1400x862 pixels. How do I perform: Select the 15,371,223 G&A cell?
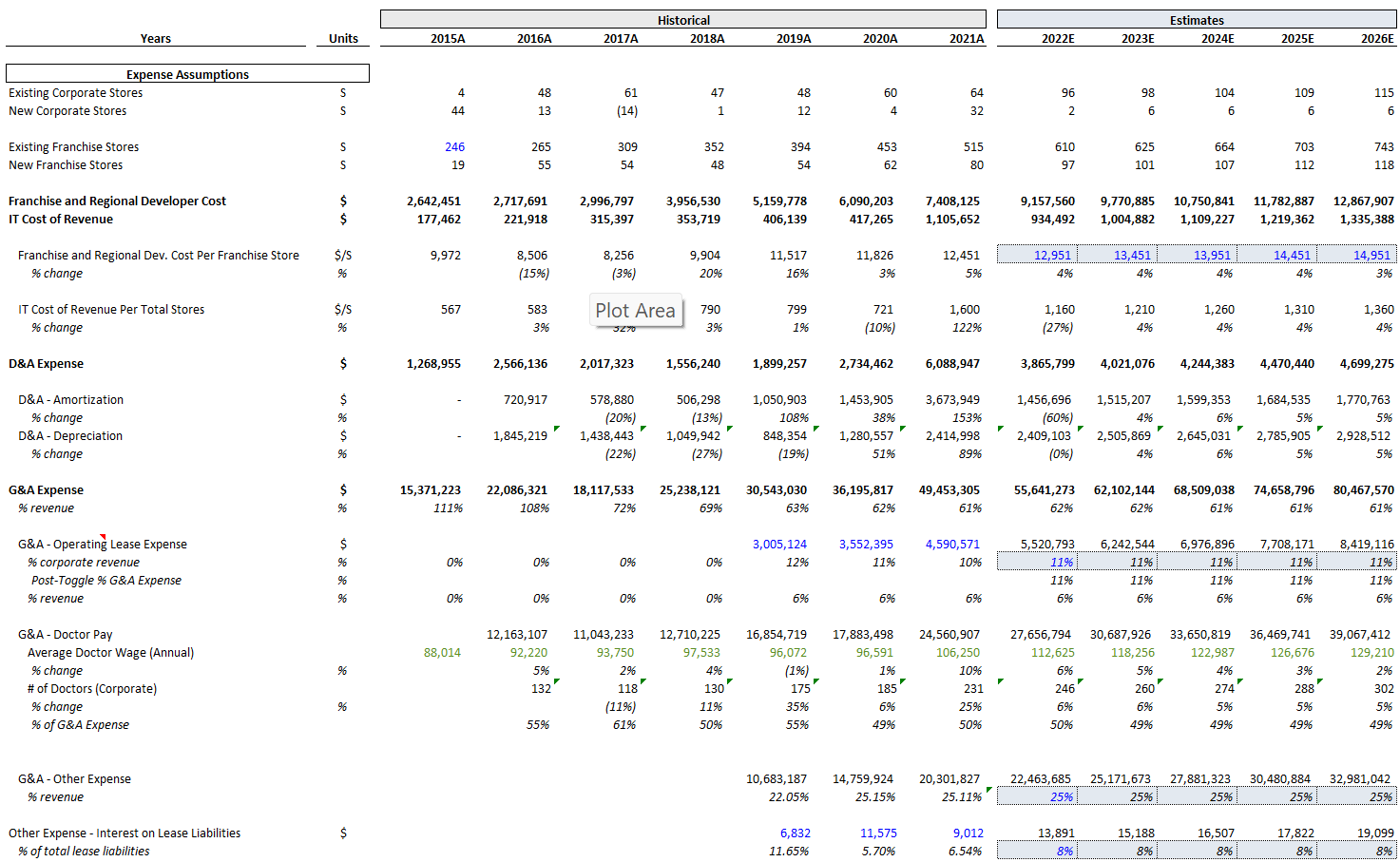(430, 489)
